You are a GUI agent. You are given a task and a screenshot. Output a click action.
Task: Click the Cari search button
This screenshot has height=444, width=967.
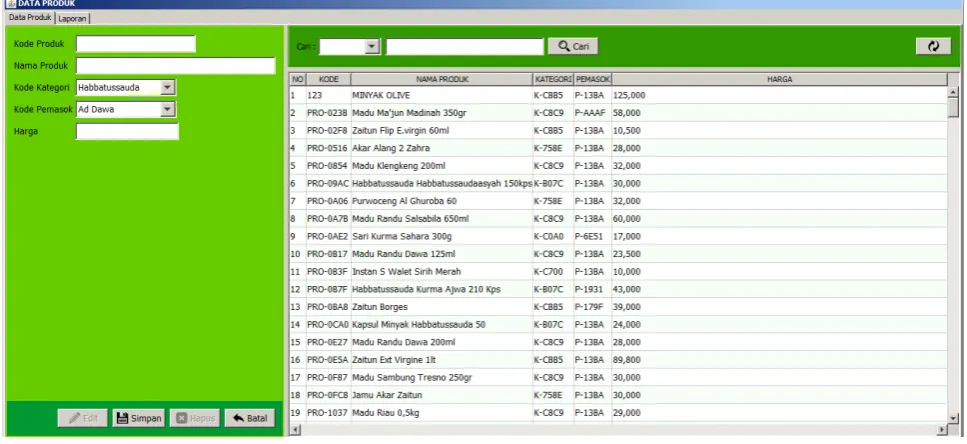(x=573, y=46)
